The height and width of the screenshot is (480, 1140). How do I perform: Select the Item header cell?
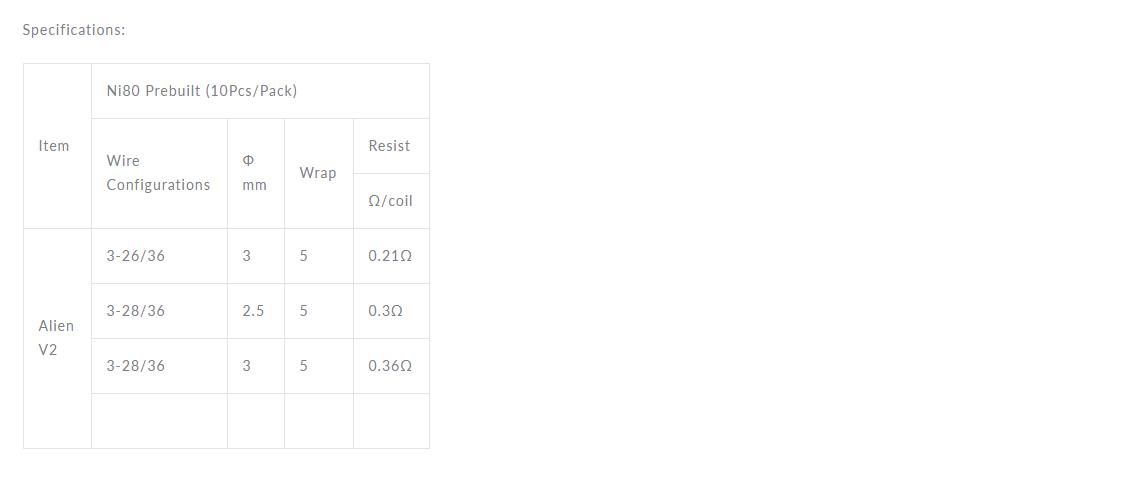click(54, 146)
